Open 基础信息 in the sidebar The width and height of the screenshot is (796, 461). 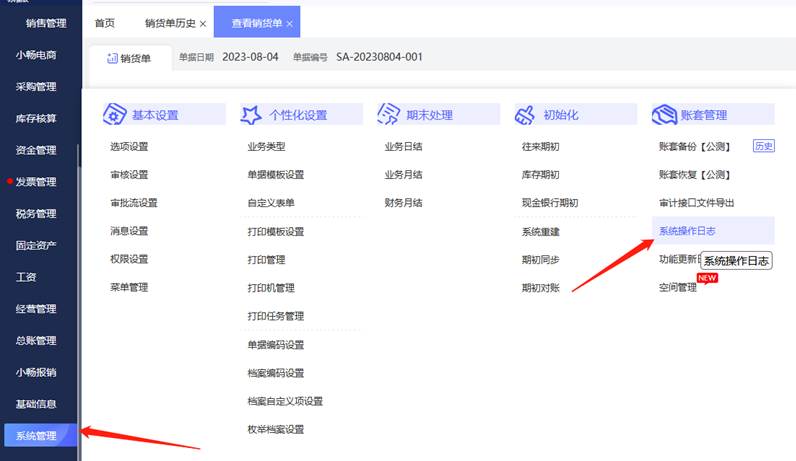[x=36, y=404]
